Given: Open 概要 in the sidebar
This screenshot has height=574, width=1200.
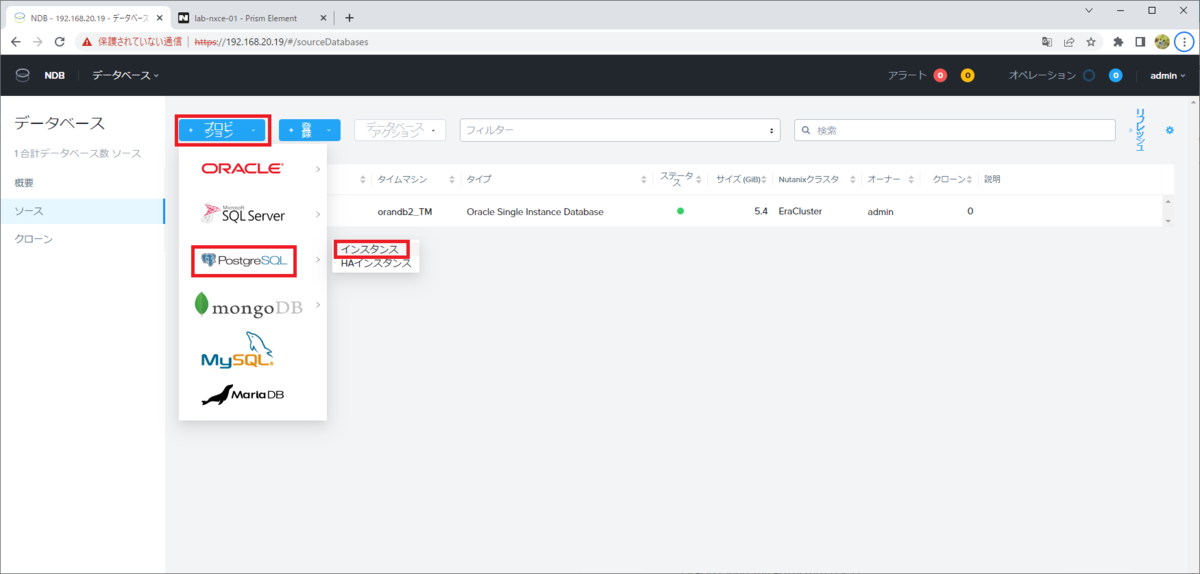Looking at the screenshot, I should pos(24,183).
